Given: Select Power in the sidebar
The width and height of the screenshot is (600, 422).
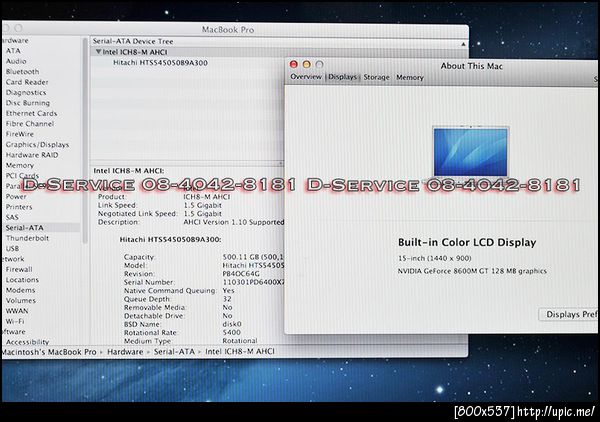Looking at the screenshot, I should pyautogui.click(x=16, y=196).
